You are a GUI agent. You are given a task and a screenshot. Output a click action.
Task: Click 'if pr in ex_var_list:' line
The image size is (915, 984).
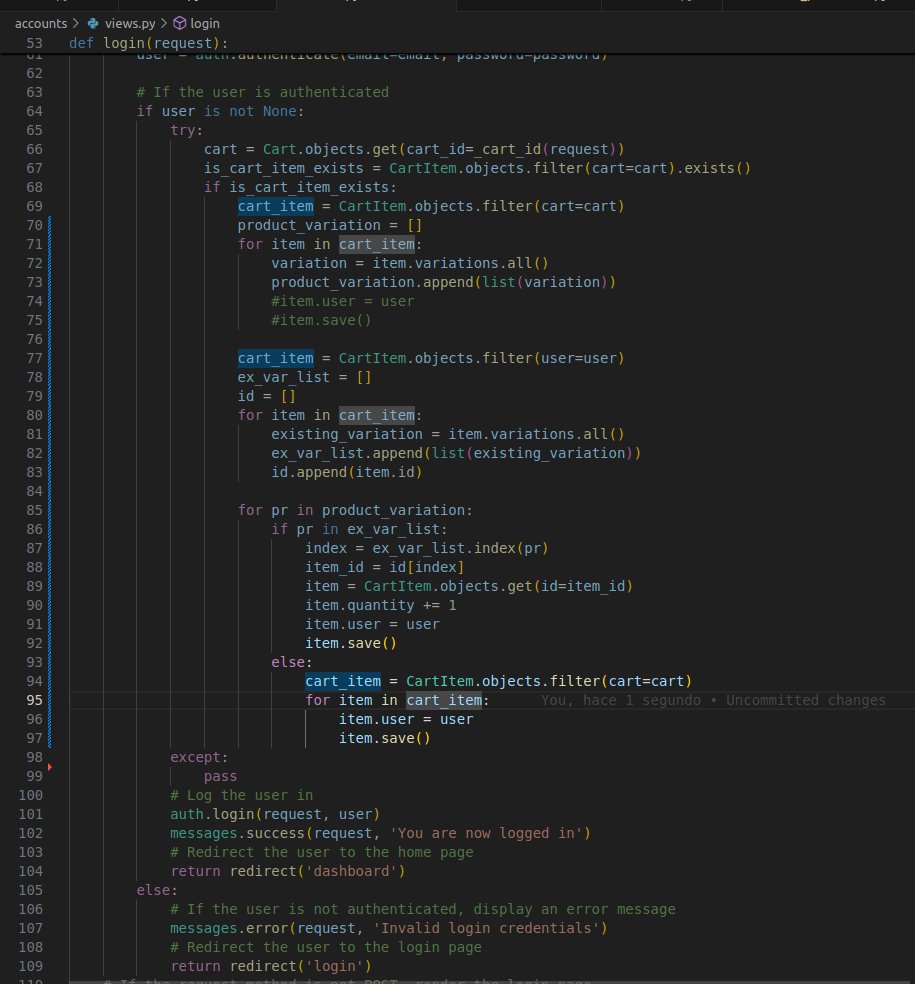(x=360, y=529)
